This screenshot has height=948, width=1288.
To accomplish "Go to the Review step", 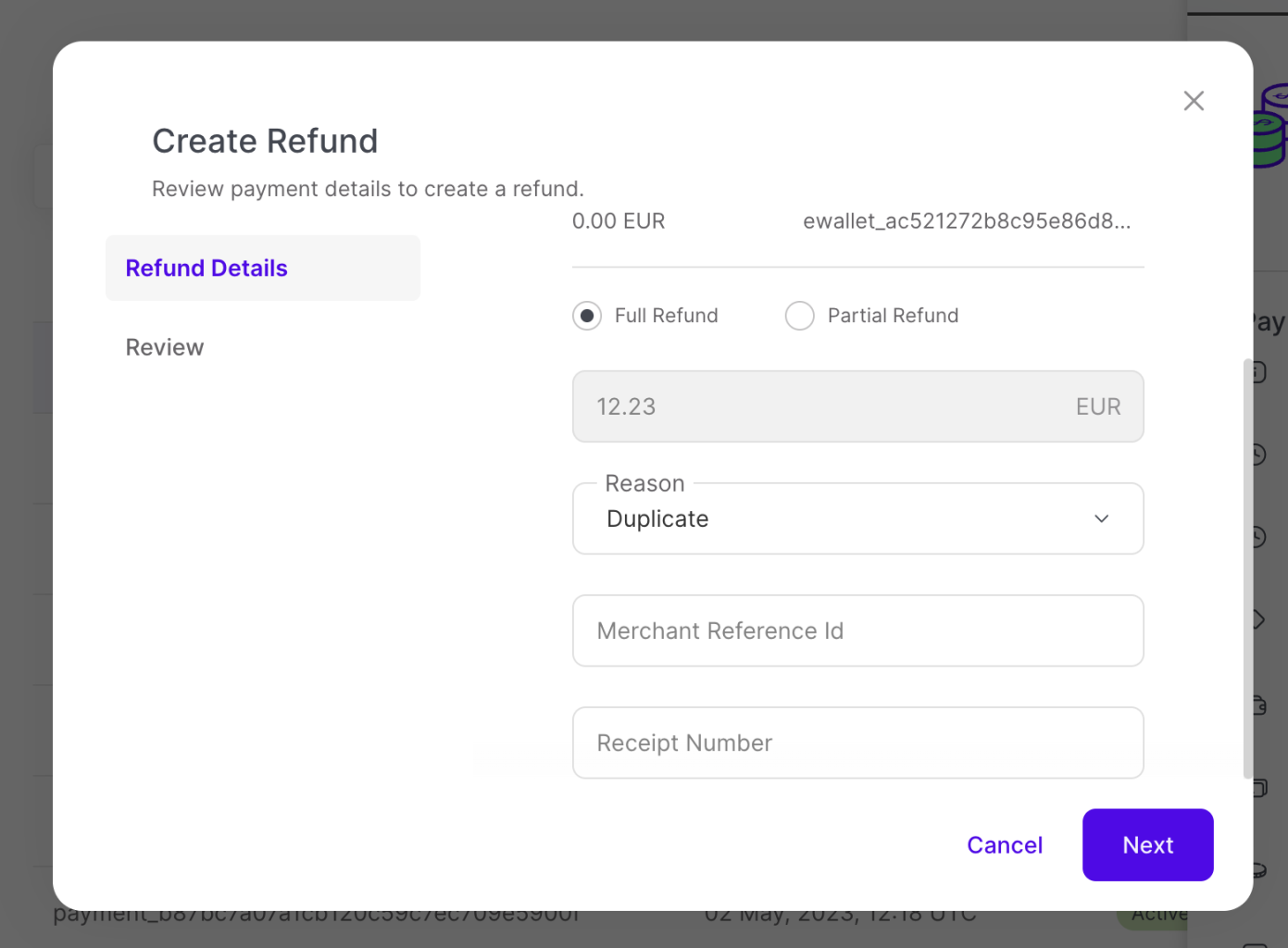I will 165,347.
